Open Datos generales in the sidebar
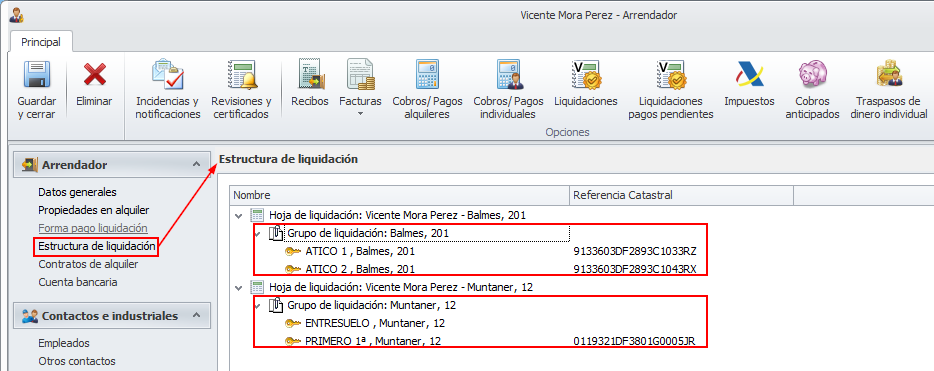The height and width of the screenshot is (371, 934). pos(77,192)
